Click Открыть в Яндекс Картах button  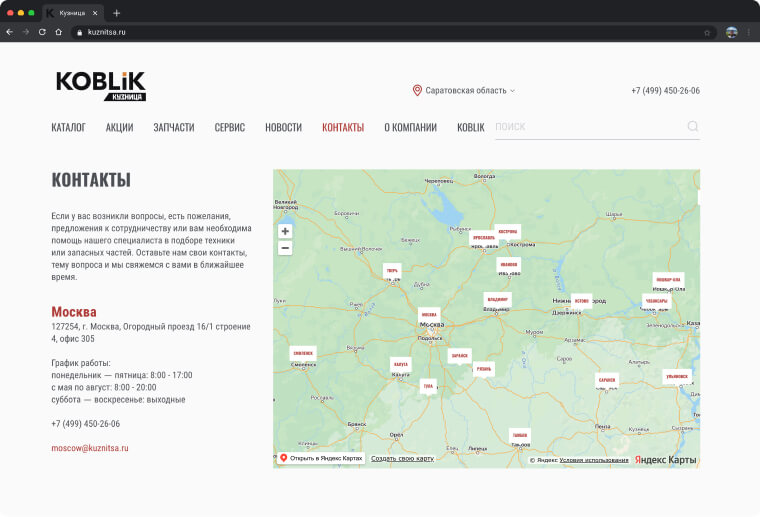pos(321,458)
